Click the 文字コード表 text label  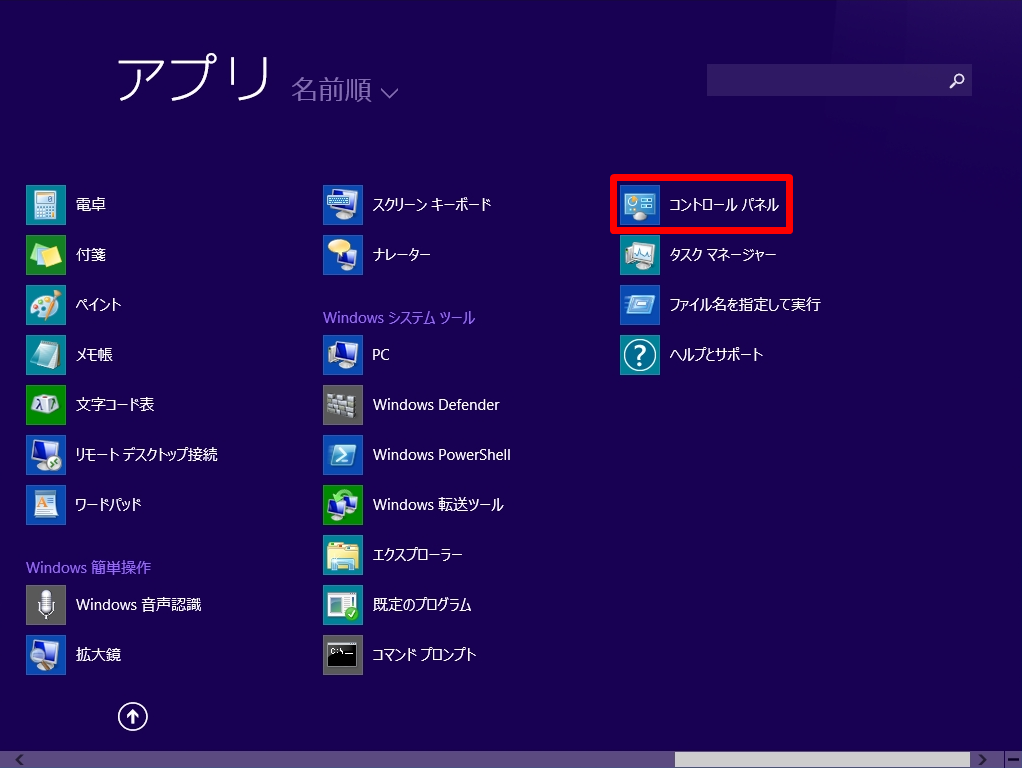tap(115, 405)
